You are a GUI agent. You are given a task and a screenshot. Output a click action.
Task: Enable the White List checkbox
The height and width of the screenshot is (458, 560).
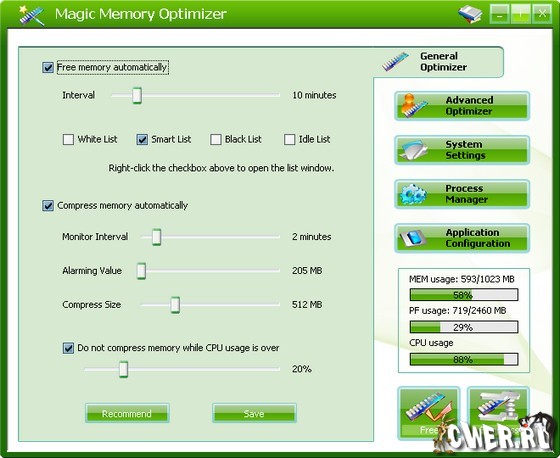pos(68,139)
